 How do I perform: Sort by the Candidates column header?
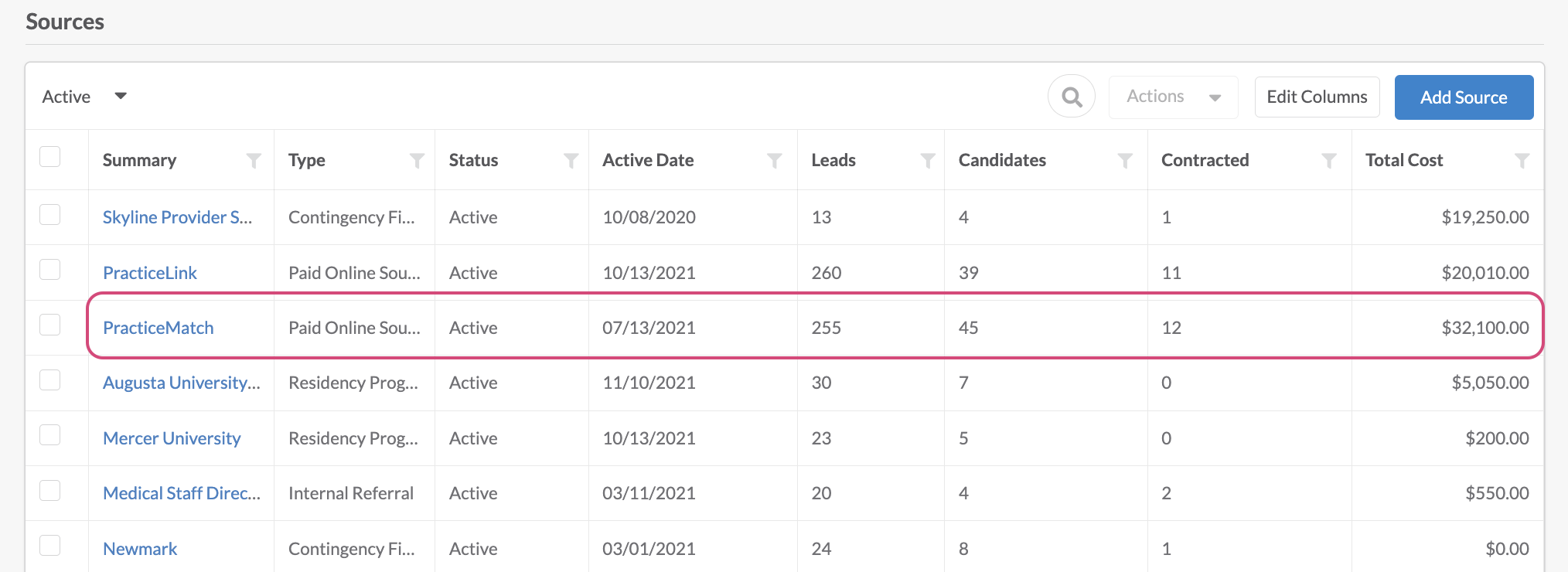1002,160
